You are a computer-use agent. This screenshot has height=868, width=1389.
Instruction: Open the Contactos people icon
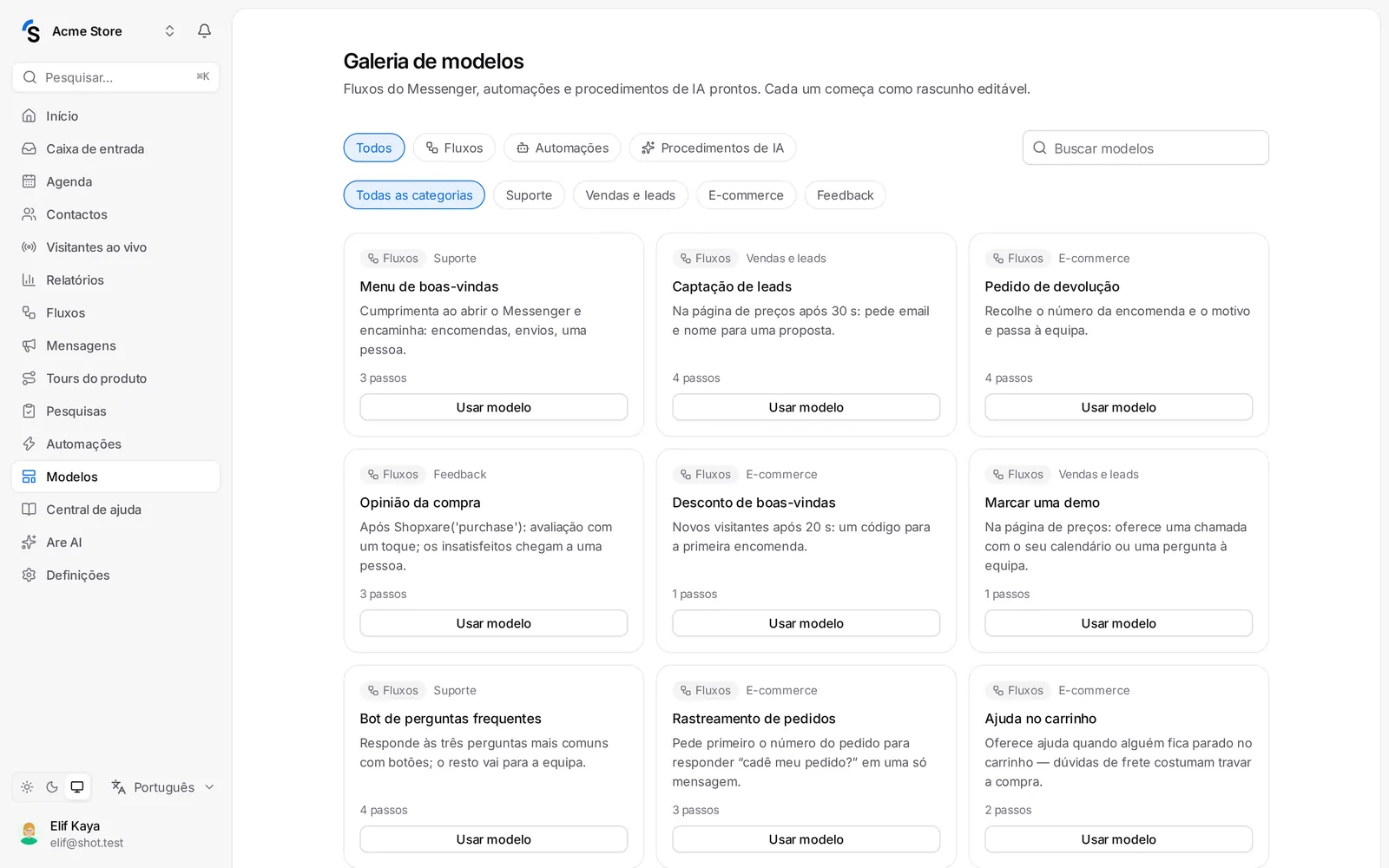(29, 214)
